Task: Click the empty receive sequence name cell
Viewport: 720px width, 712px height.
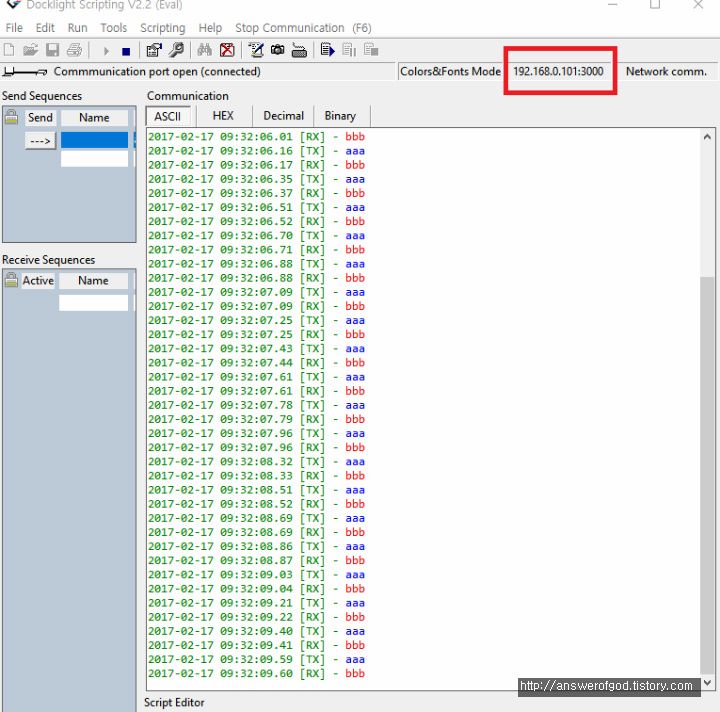Action: (x=93, y=303)
